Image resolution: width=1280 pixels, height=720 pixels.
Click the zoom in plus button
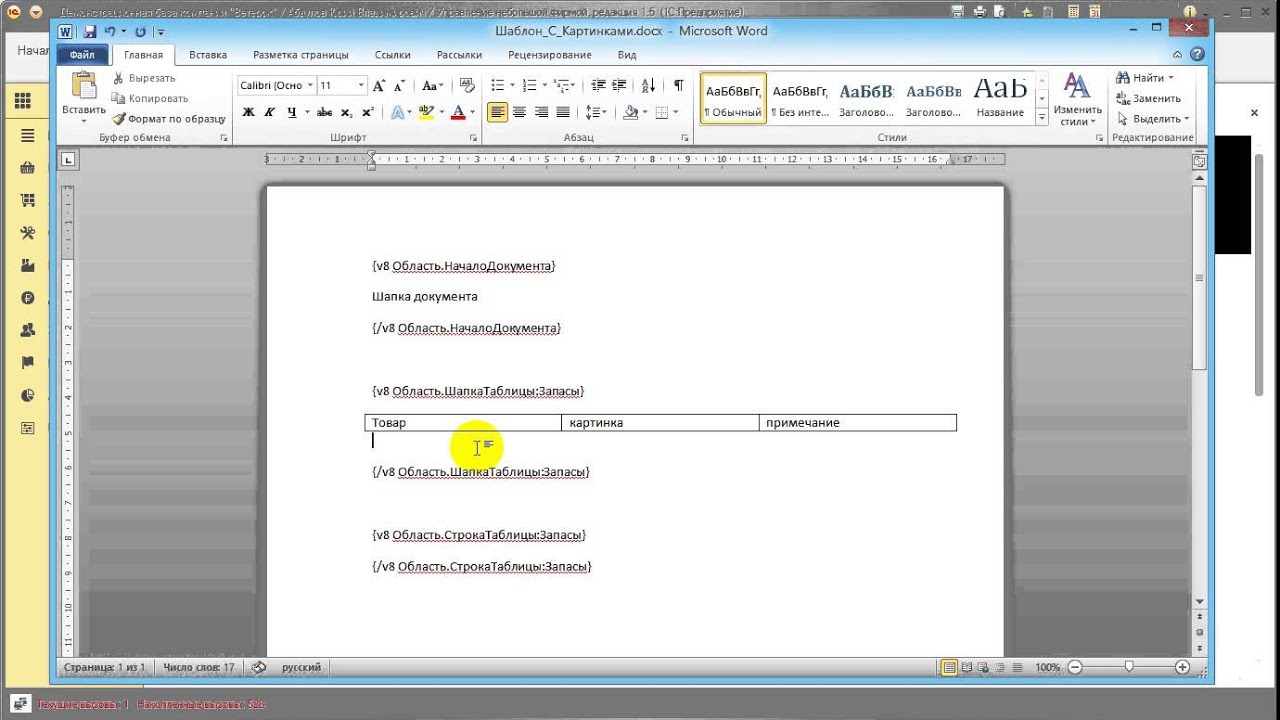pyautogui.click(x=1183, y=667)
